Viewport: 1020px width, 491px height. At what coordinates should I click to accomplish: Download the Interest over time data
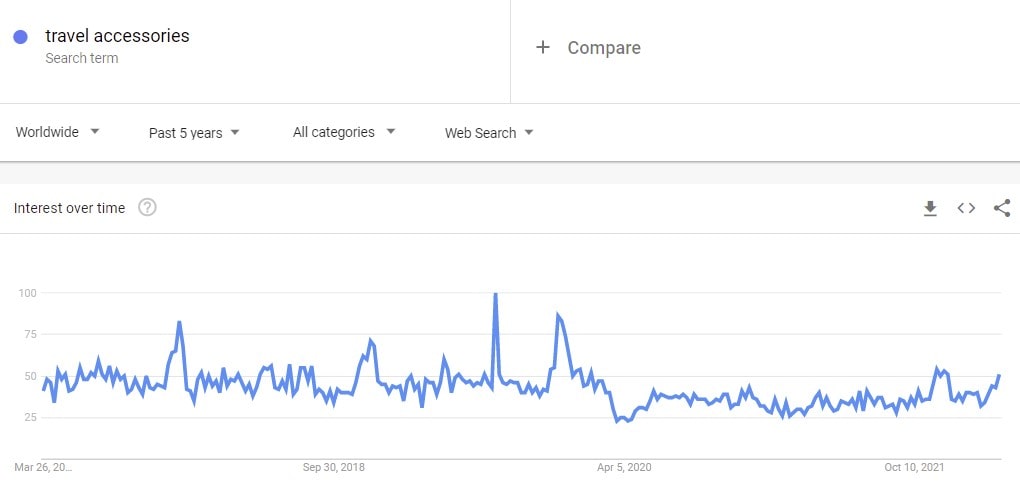click(x=930, y=208)
